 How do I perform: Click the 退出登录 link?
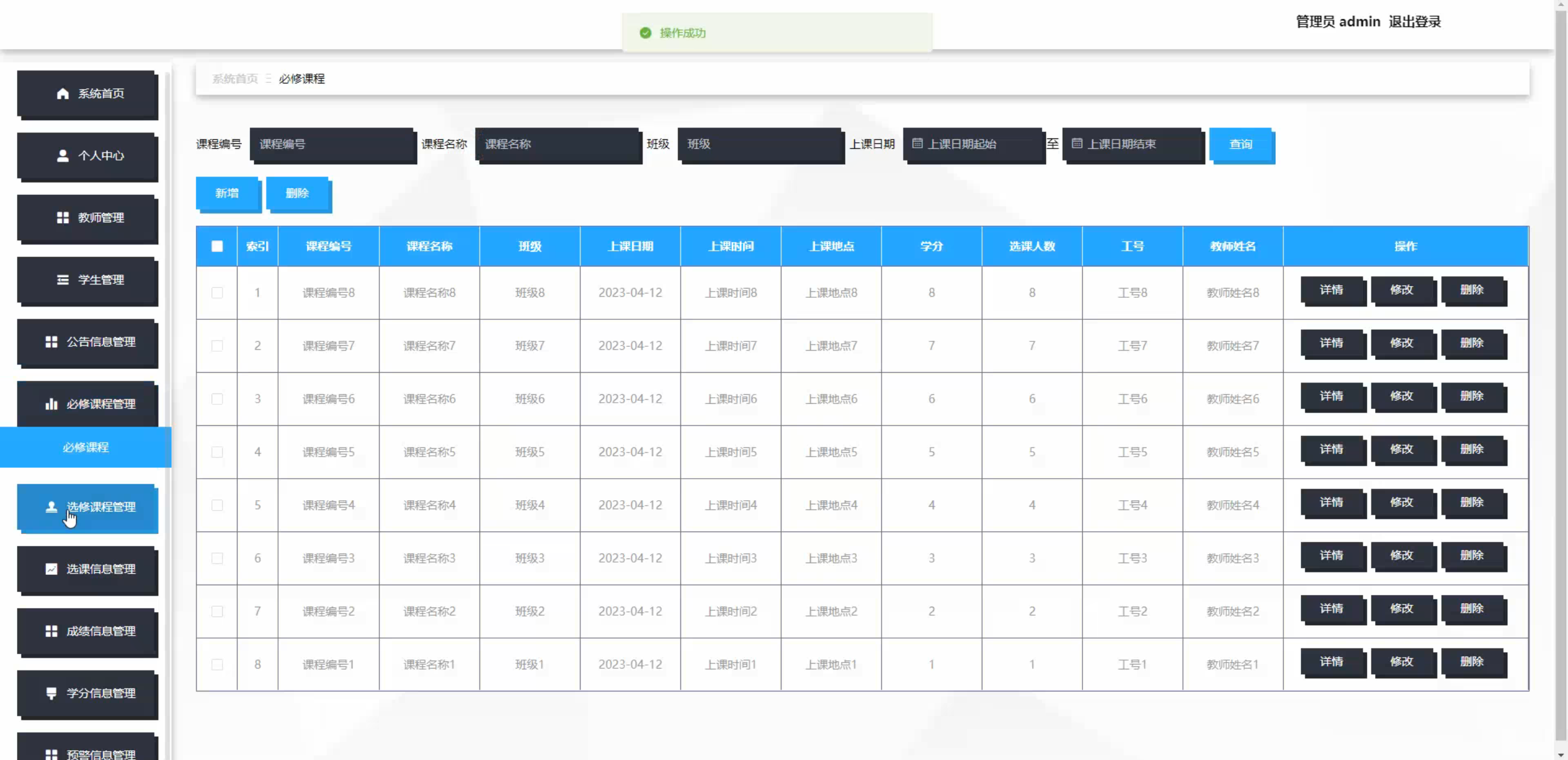tap(1414, 22)
